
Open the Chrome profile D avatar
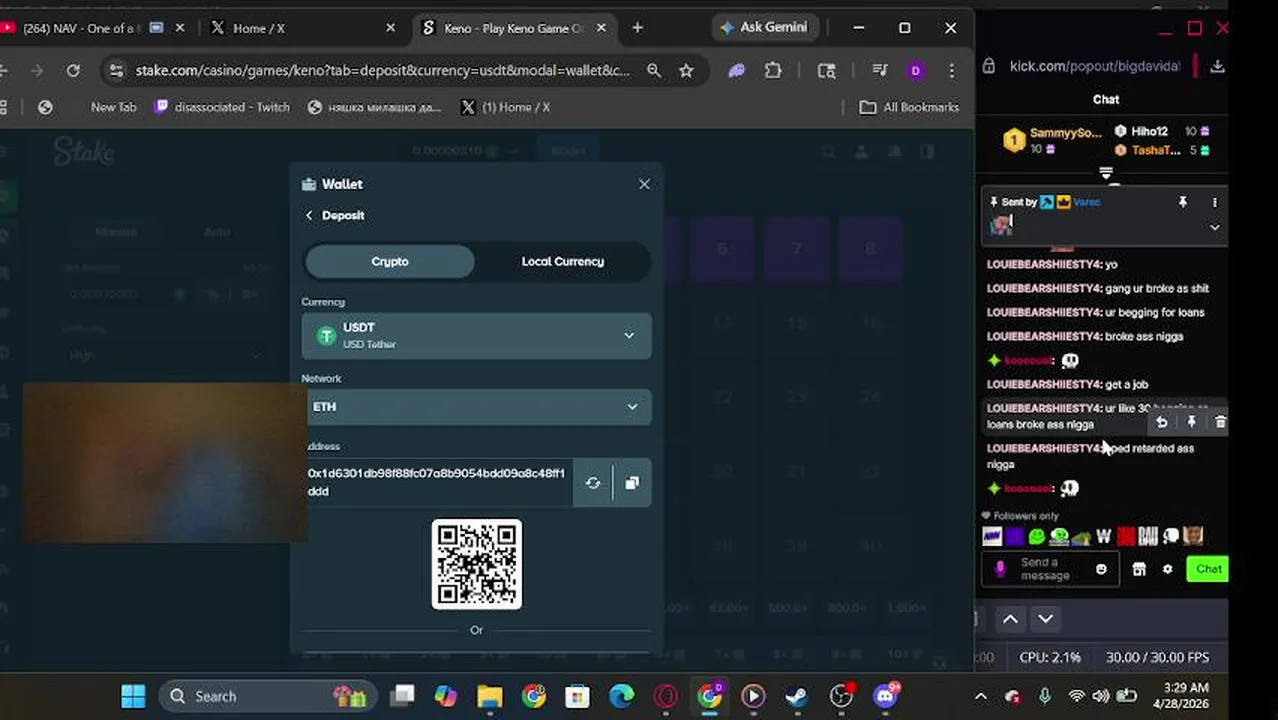pyautogui.click(x=915, y=70)
